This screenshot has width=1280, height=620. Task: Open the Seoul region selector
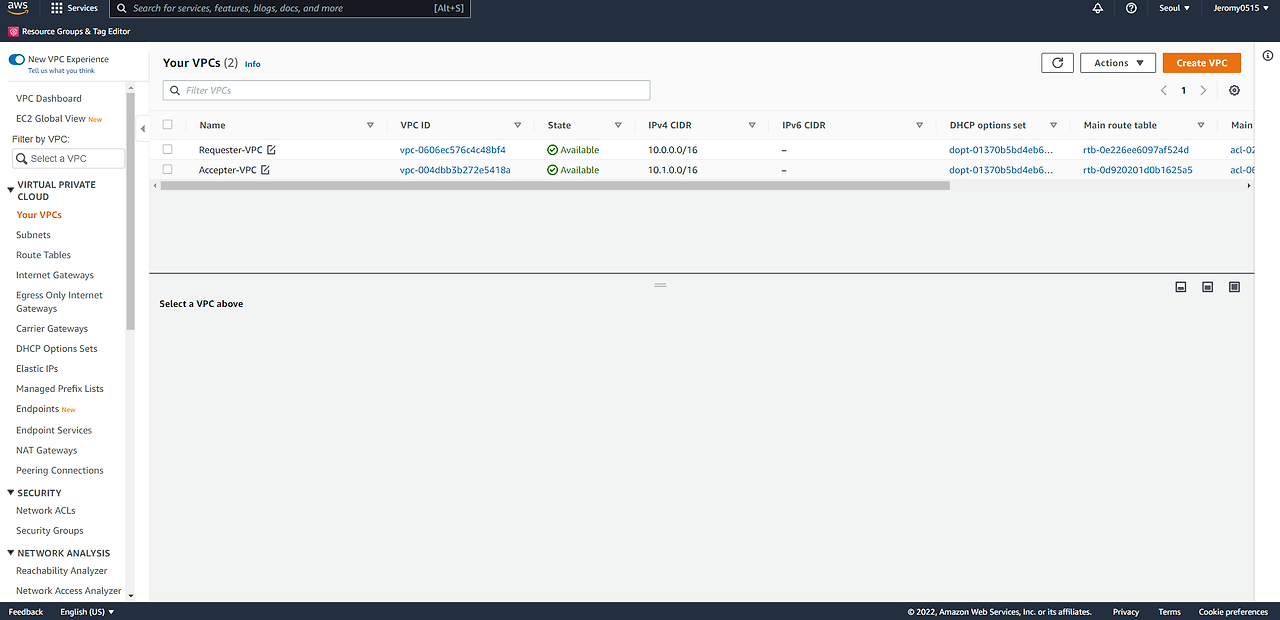click(x=1172, y=8)
